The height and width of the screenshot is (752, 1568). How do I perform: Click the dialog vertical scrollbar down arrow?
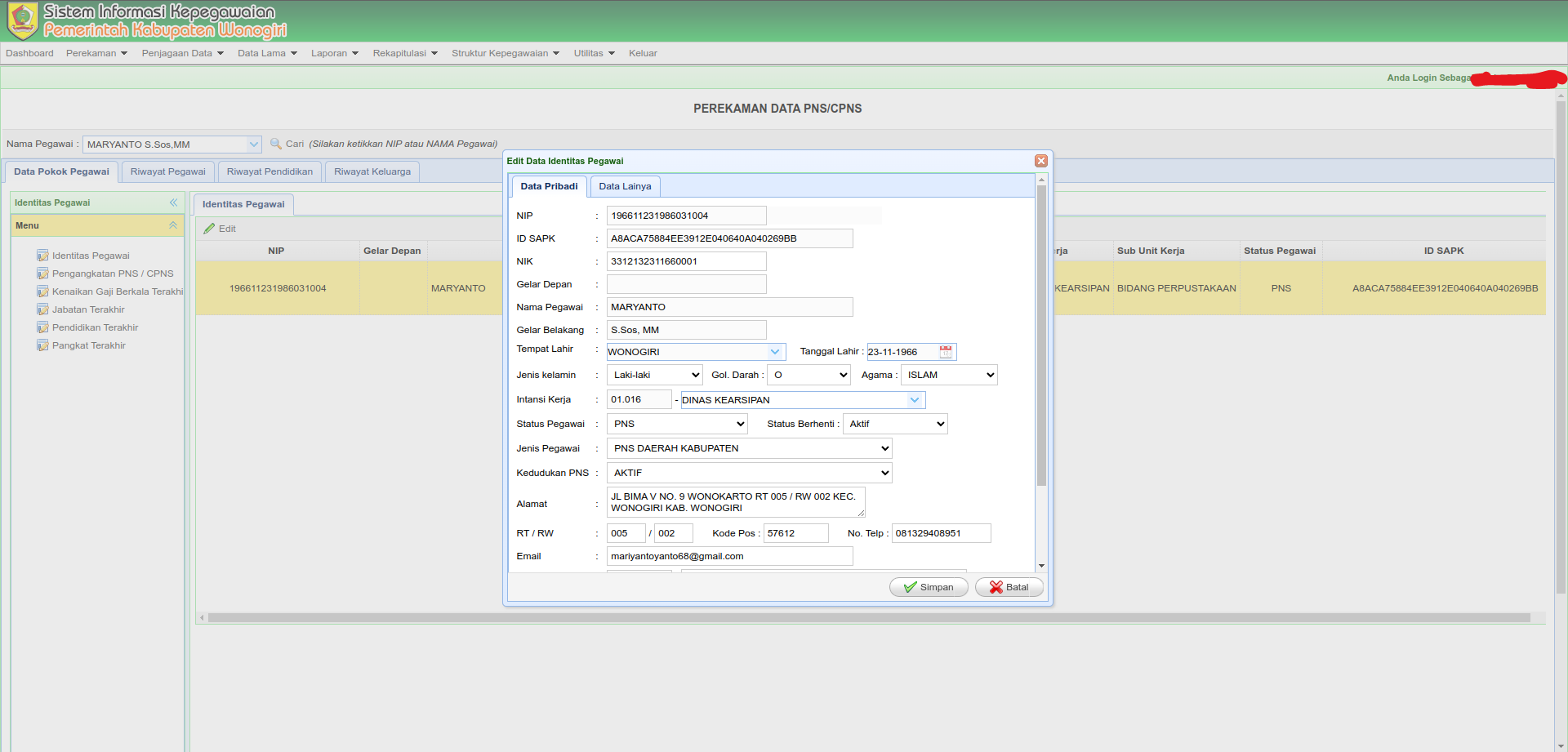[x=1041, y=566]
